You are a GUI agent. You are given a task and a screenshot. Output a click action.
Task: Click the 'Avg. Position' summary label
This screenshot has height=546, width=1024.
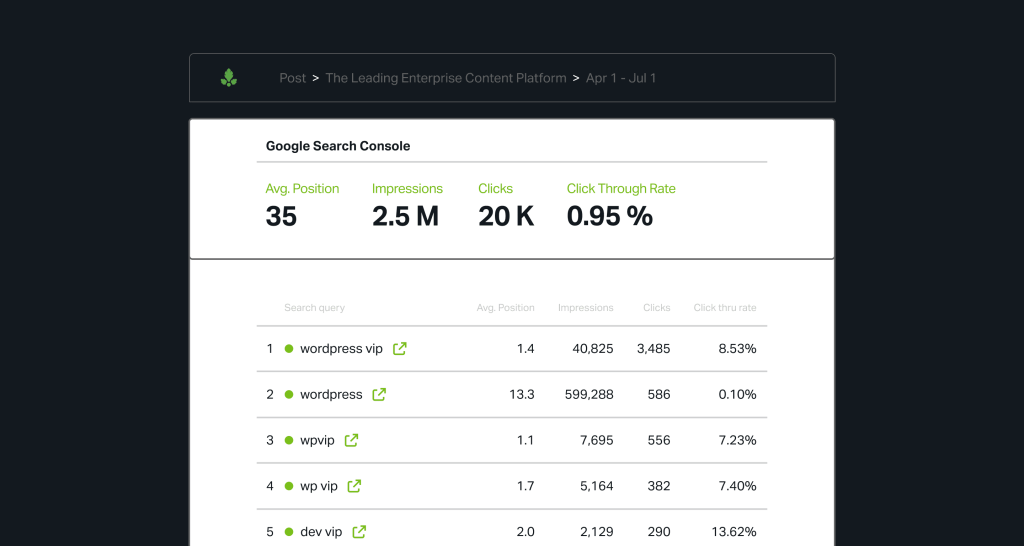pos(302,189)
